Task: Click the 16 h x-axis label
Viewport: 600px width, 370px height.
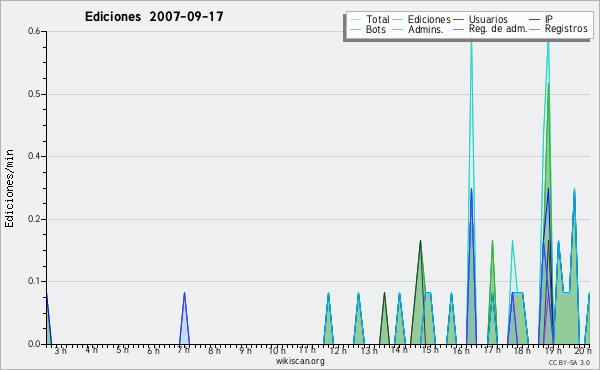Action: point(461,350)
